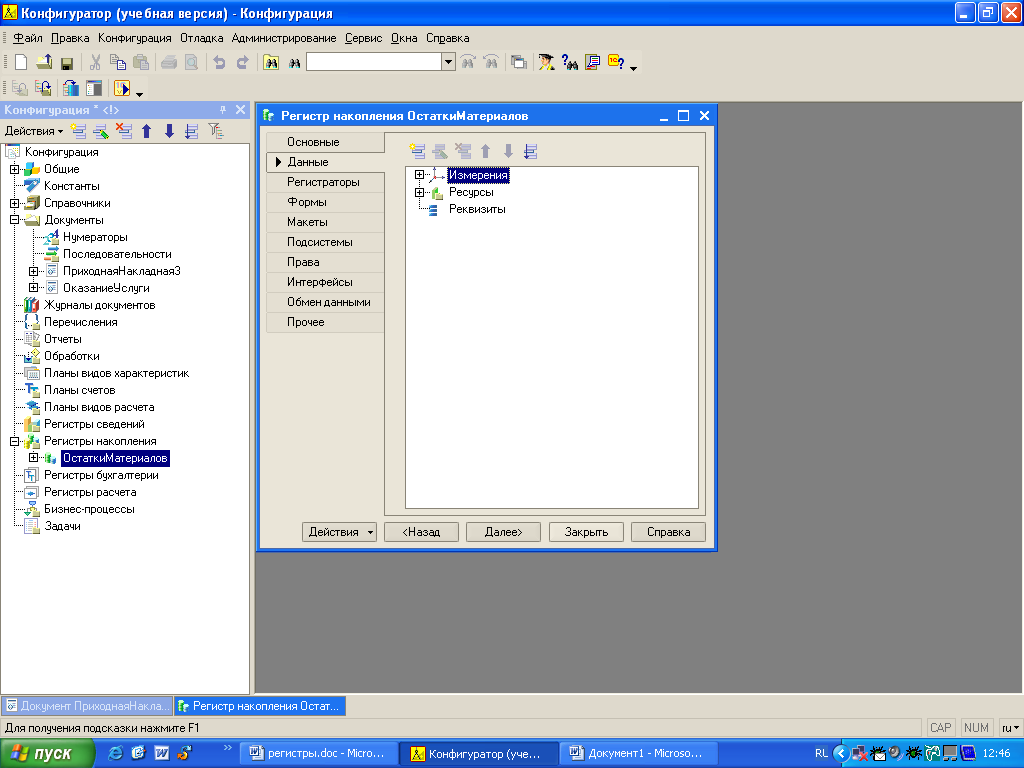This screenshot has height=768, width=1024.
Task: Expand the ОстаткиМатериалов register node
Action: click(33, 458)
